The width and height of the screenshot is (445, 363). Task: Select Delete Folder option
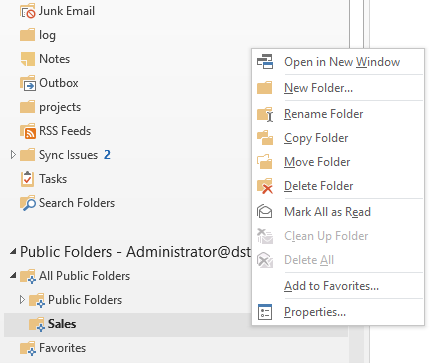pyautogui.click(x=338, y=186)
